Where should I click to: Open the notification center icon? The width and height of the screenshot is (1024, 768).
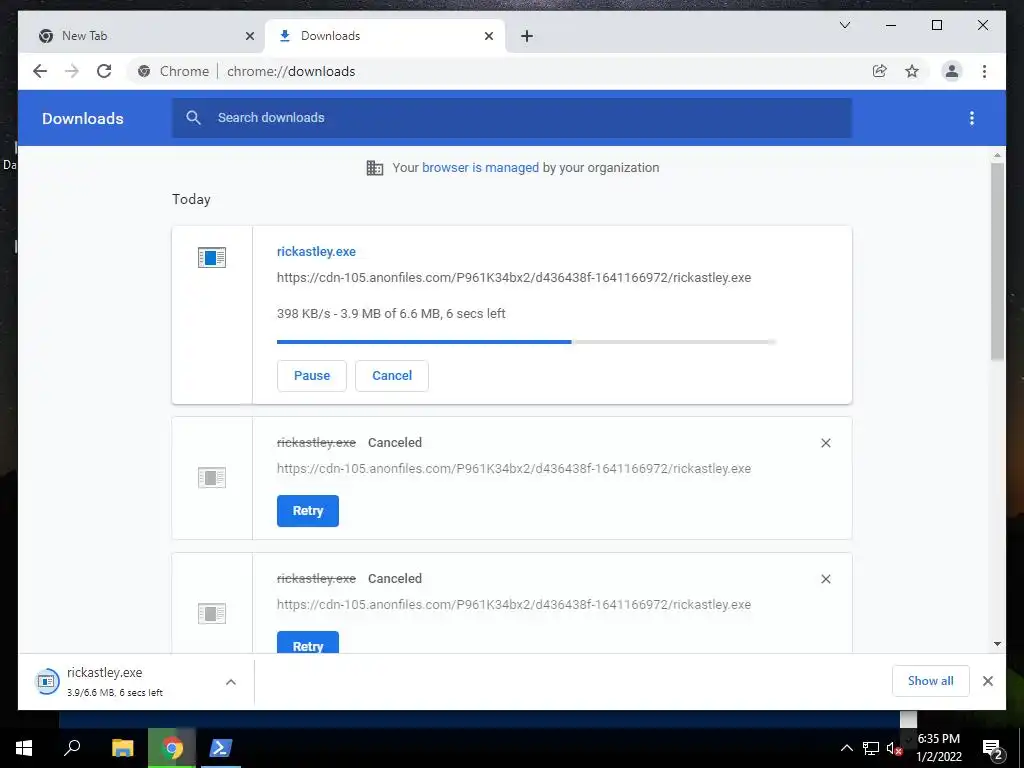[x=992, y=749]
